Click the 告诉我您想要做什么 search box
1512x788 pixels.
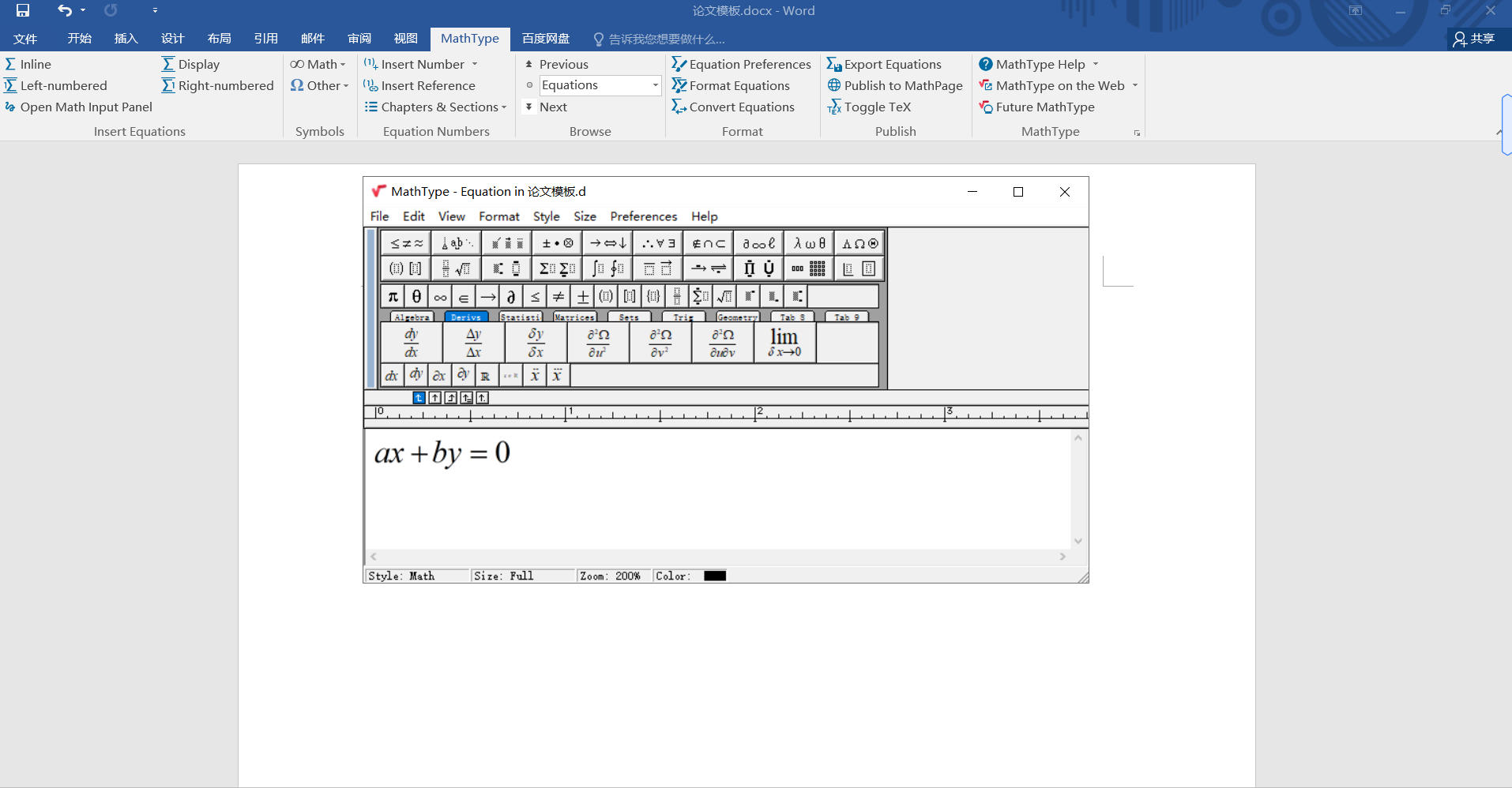[659, 39]
